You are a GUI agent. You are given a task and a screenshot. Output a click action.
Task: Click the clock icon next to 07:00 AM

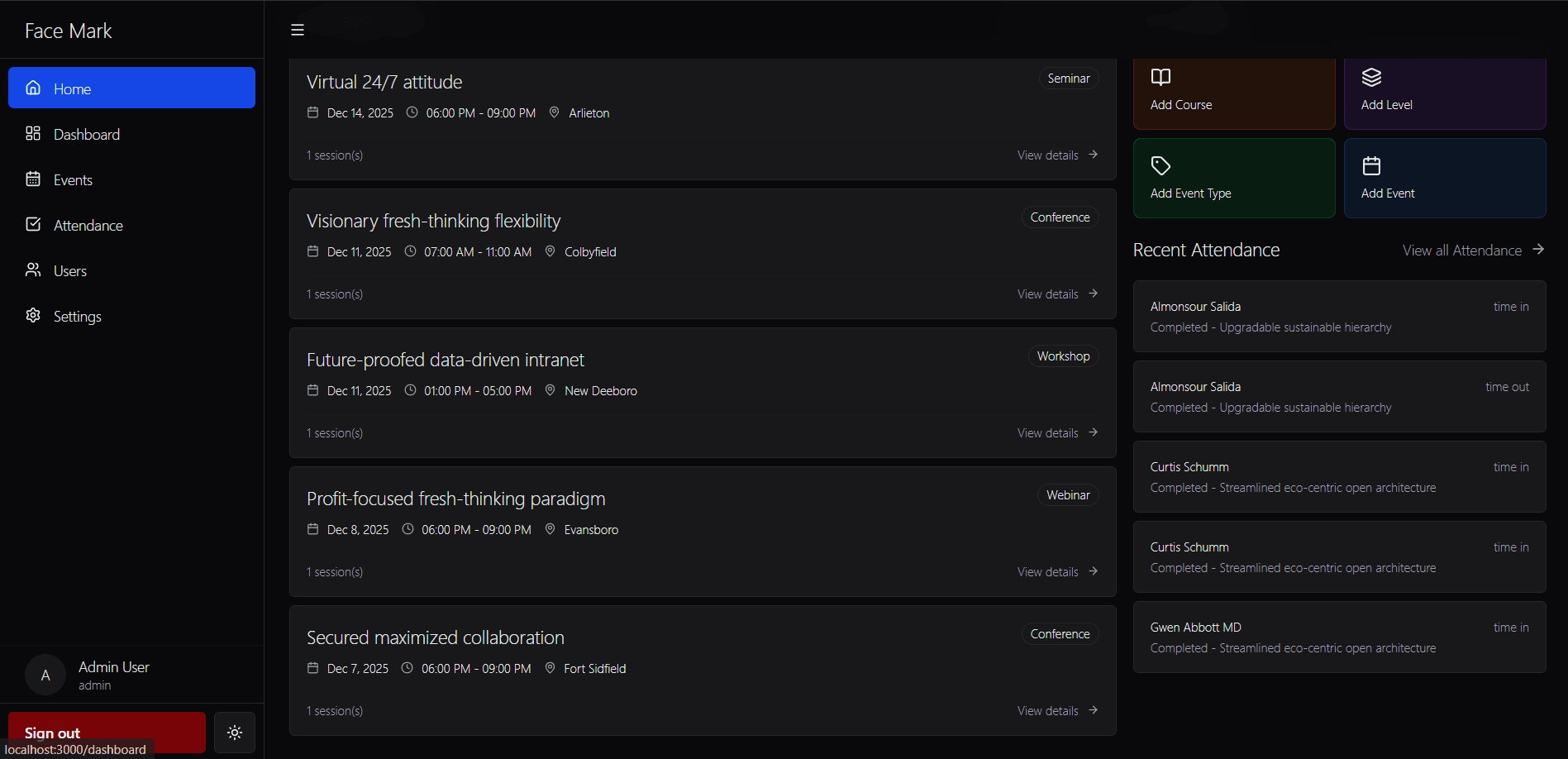[x=410, y=251]
